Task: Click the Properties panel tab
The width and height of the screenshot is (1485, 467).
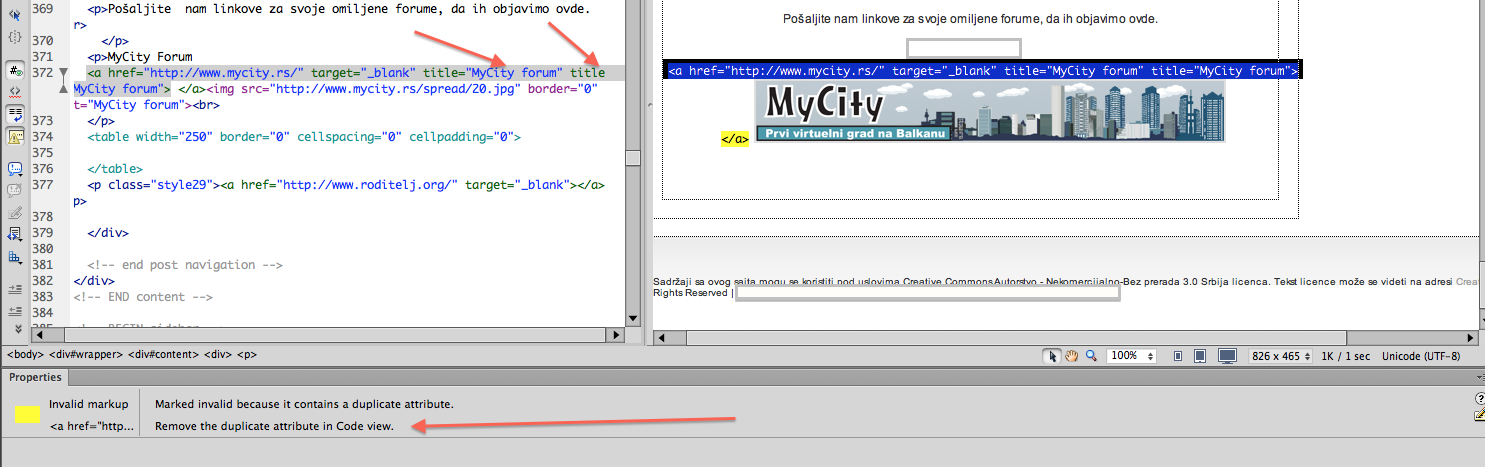Action: [x=36, y=377]
